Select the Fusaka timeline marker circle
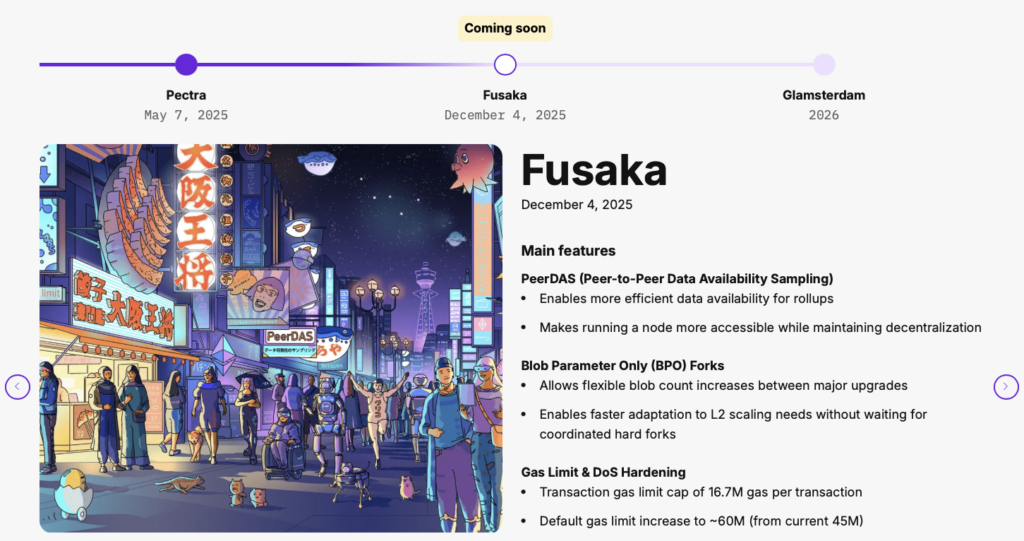 click(505, 65)
